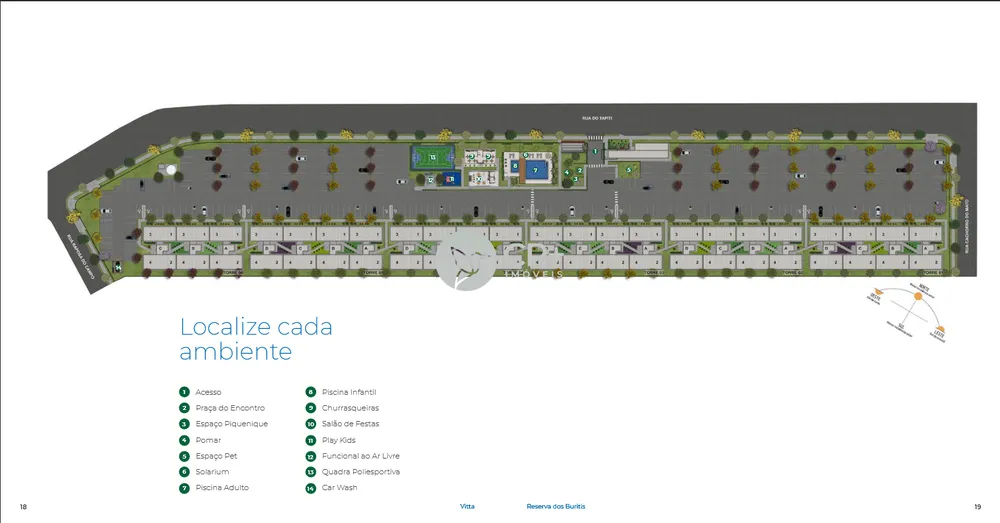Viewport: 1000px width, 523px height.
Task: Click the number 14 Car Wash legend badge
Action: click(x=311, y=488)
